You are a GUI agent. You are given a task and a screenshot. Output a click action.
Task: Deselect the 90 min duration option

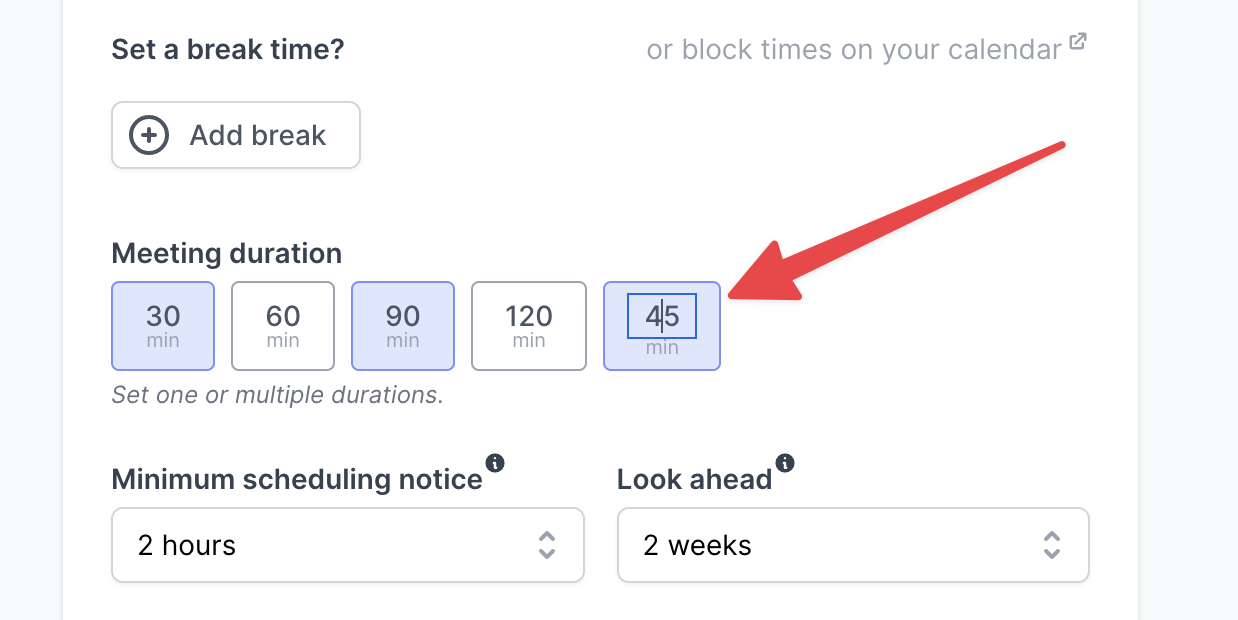coord(403,326)
